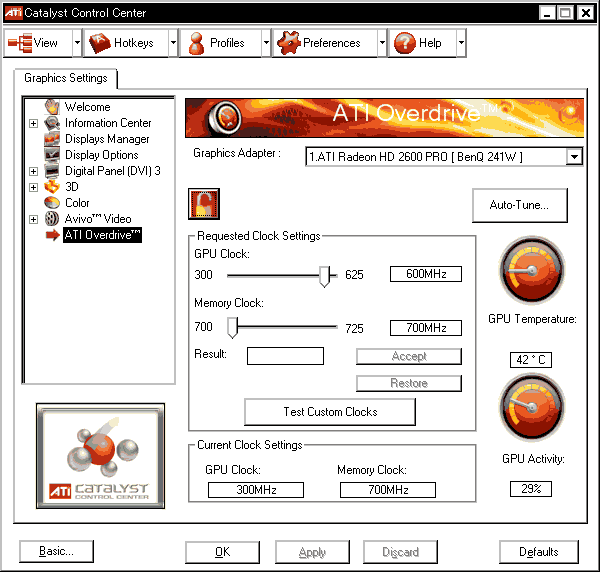
Task: Click the 3D cube icon
Action: [52, 187]
